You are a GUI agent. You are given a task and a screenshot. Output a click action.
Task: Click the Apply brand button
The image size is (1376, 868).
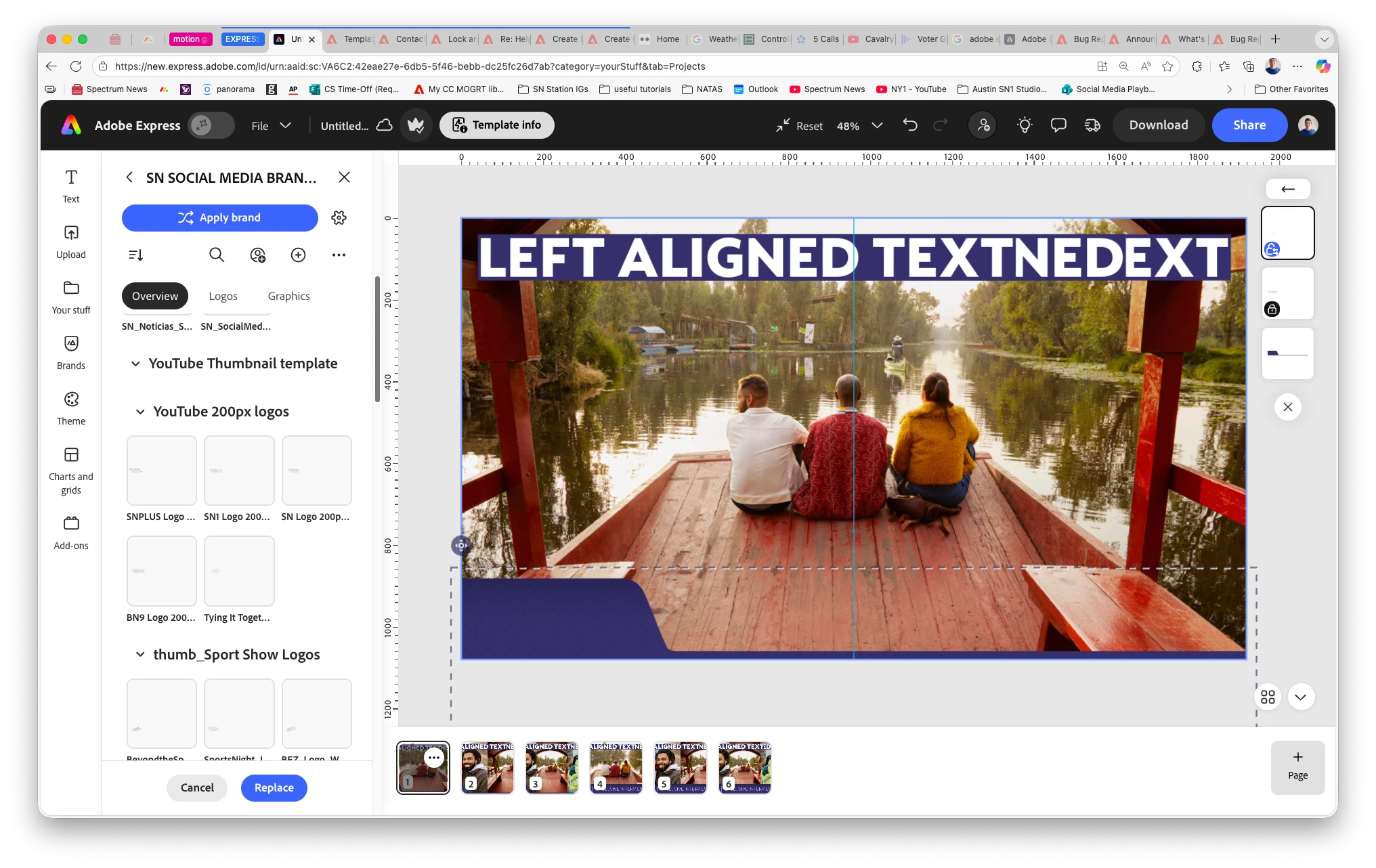coord(219,217)
